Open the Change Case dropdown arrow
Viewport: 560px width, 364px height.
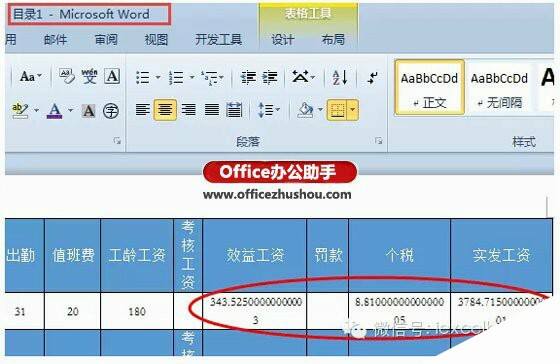click(x=39, y=76)
